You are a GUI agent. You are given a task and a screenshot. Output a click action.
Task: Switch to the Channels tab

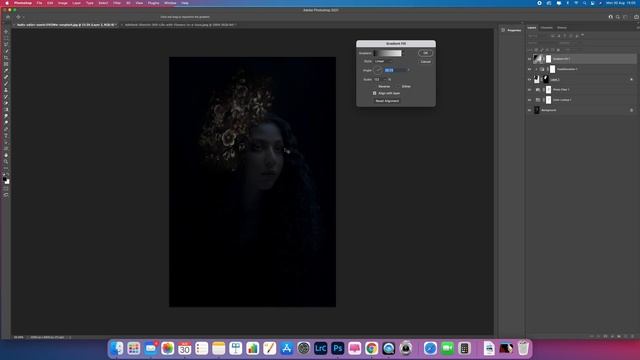[546, 28]
